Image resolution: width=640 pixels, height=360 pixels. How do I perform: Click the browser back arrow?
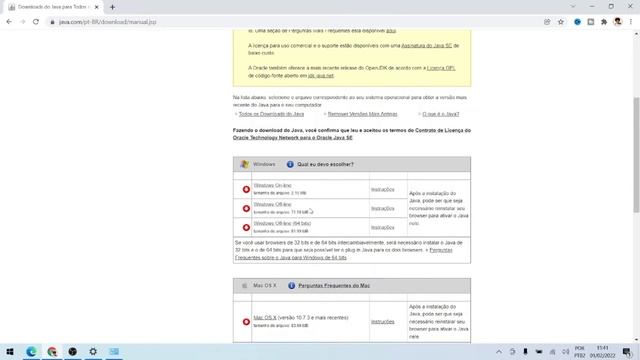pyautogui.click(x=9, y=22)
